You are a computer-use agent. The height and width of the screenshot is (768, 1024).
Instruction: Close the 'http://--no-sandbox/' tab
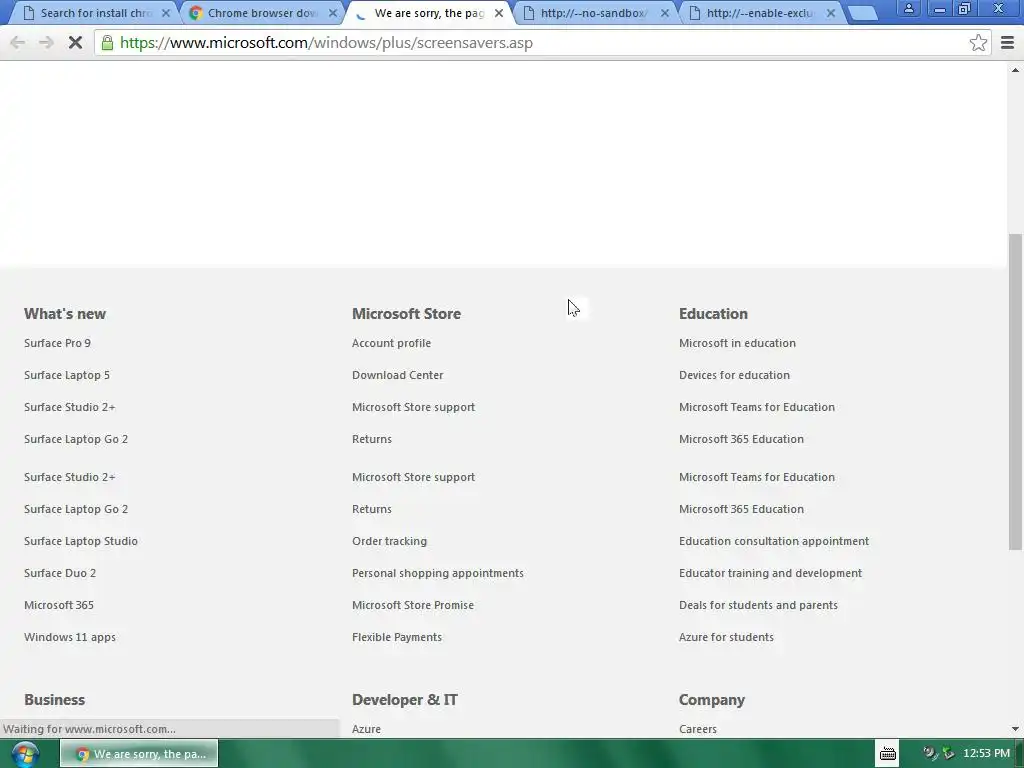tap(665, 13)
